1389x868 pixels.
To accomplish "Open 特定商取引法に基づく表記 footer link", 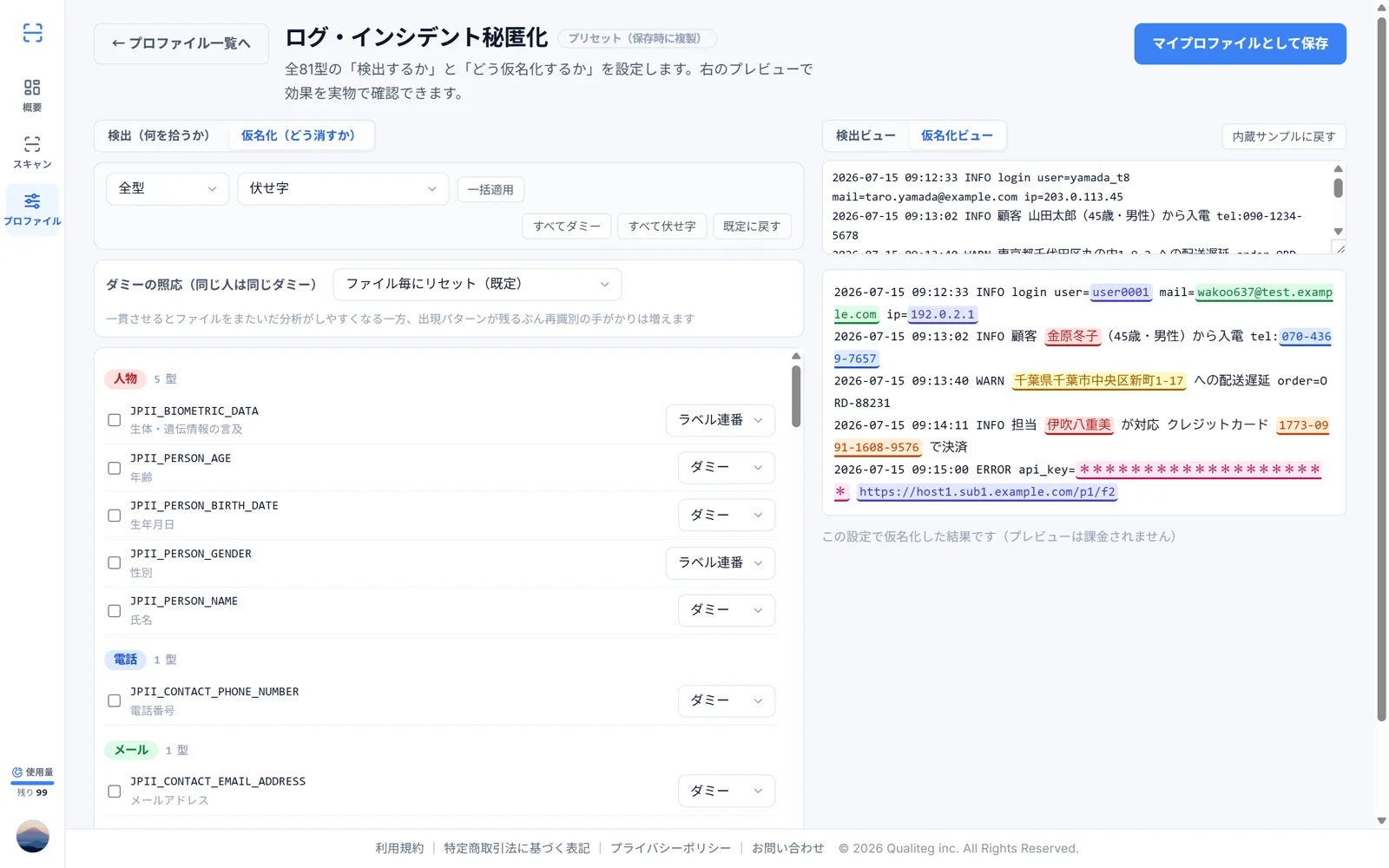I will 517,848.
